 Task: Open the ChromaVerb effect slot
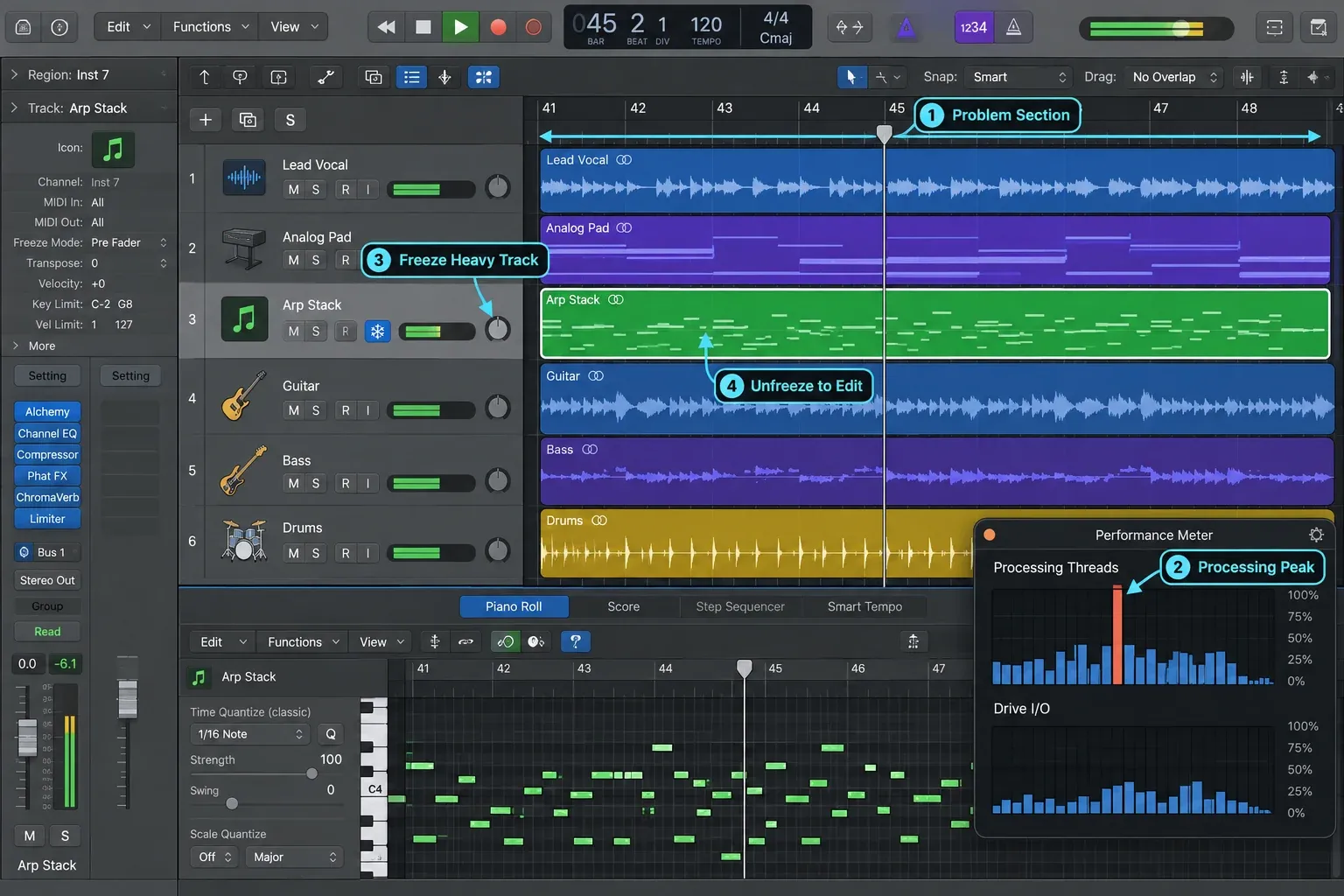[47, 497]
